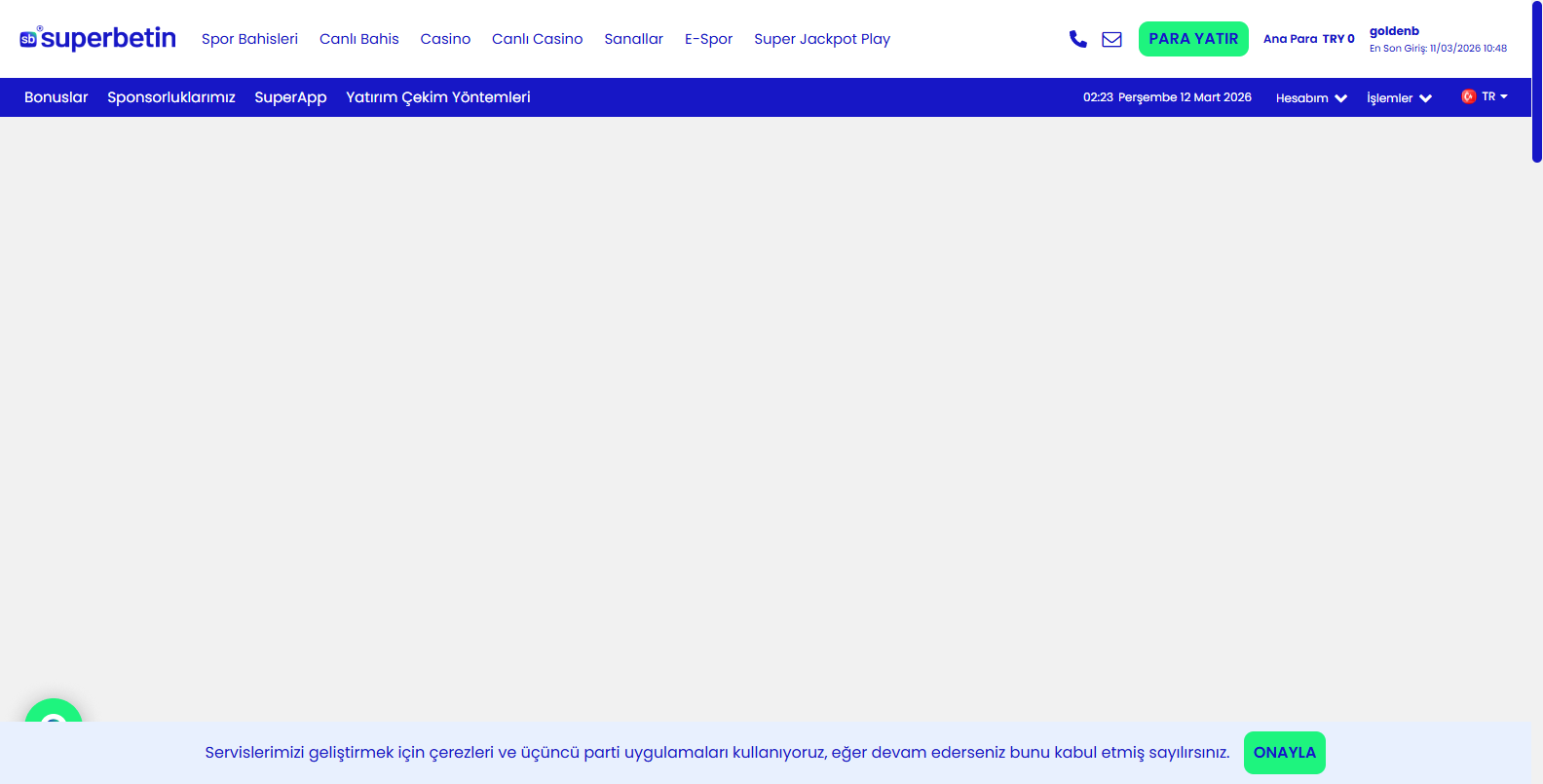Click the date 02:23 Perşembe 12 Mart 2026

1167,97
